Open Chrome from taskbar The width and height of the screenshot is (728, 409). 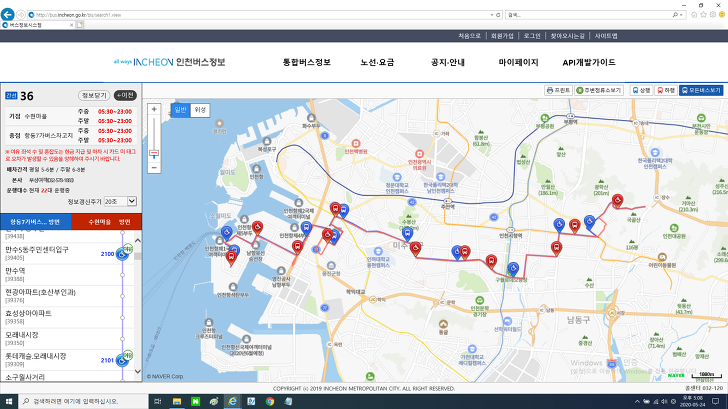[270, 401]
